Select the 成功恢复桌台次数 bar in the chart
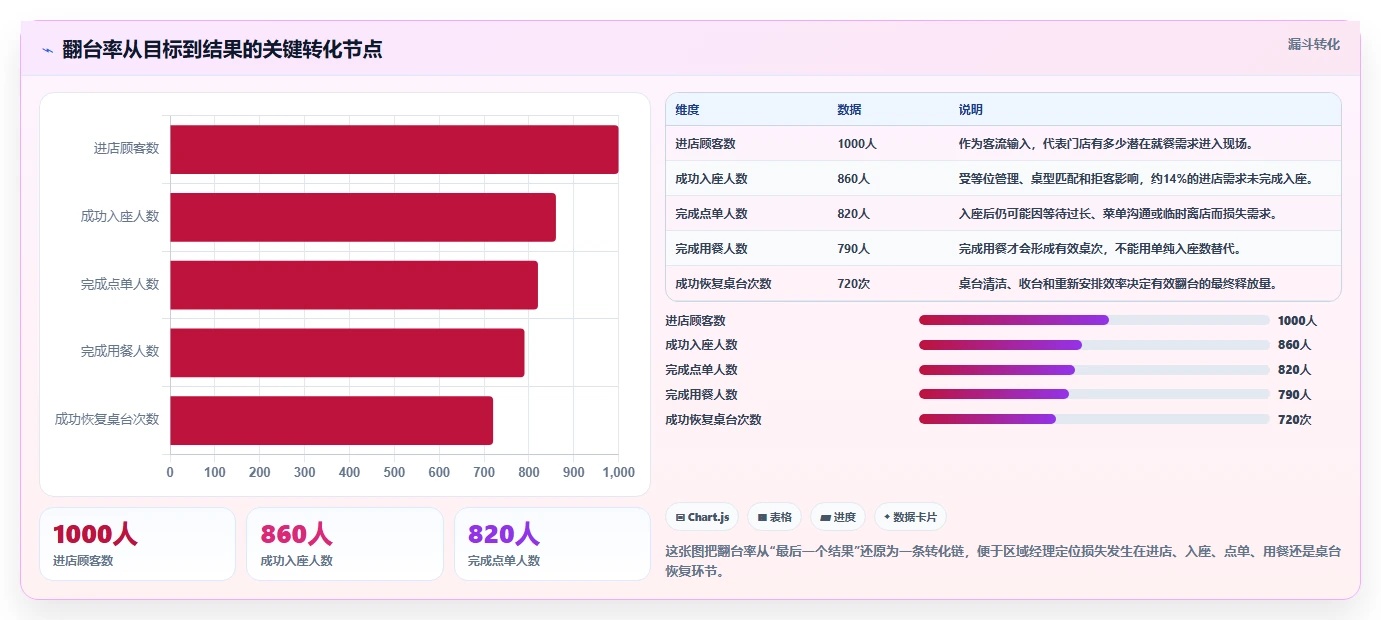Viewport: 1381px width, 620px height. coord(331,420)
